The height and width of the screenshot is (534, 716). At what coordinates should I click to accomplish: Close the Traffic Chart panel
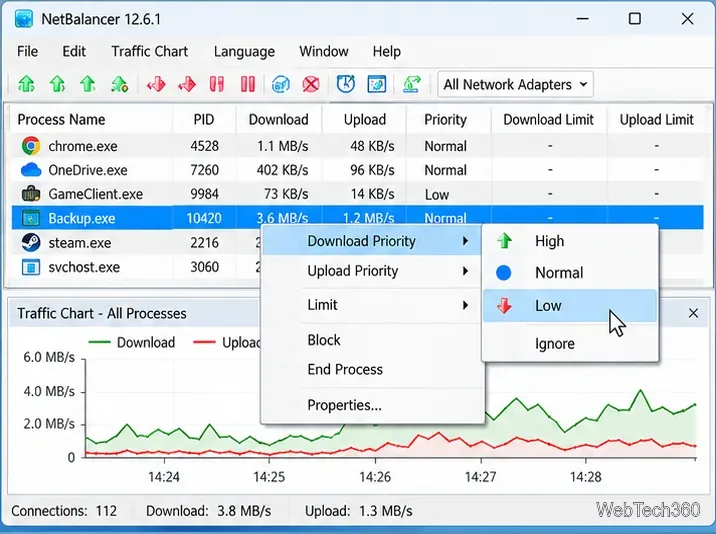693,313
